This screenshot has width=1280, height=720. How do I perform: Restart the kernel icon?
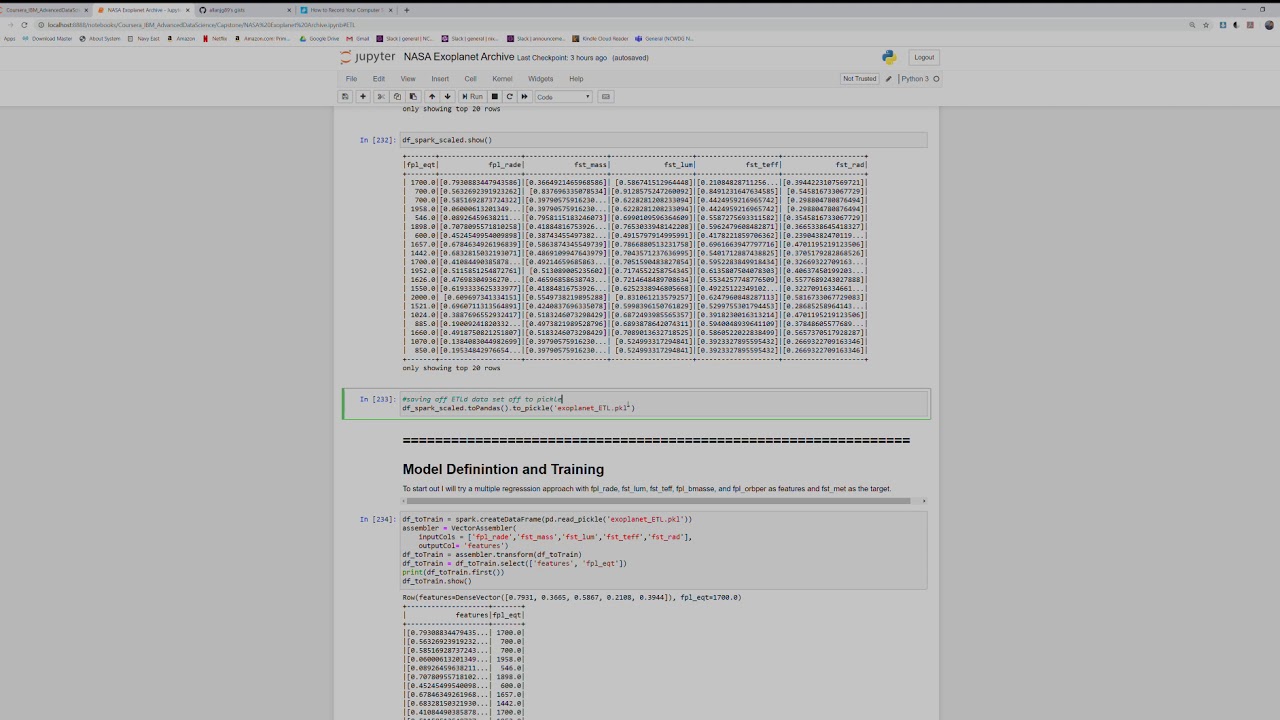509,97
